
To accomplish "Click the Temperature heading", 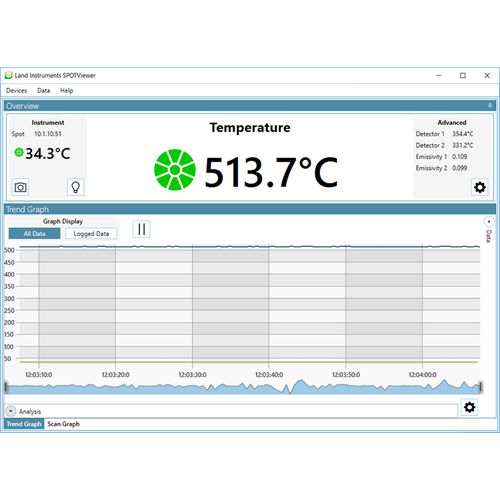I will click(250, 128).
